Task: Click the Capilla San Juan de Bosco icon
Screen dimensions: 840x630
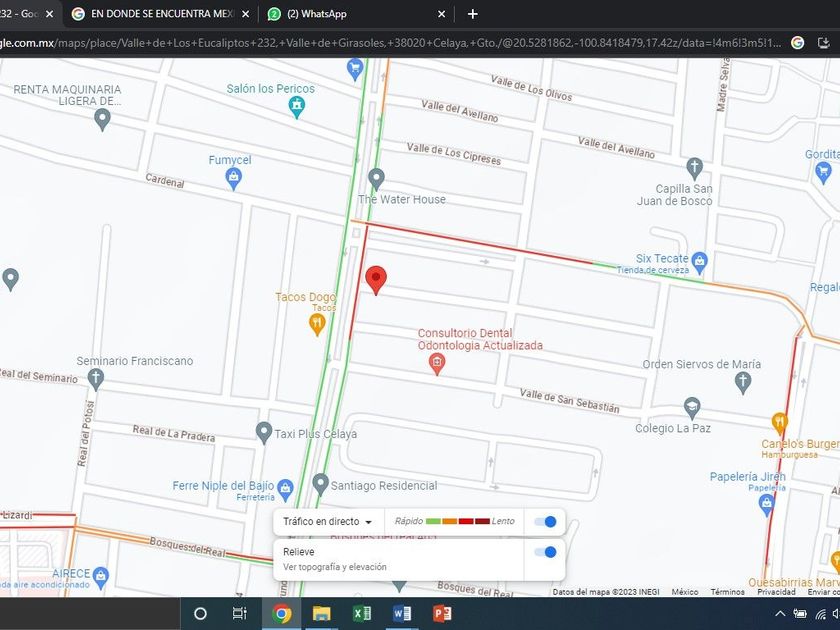Action: click(695, 167)
